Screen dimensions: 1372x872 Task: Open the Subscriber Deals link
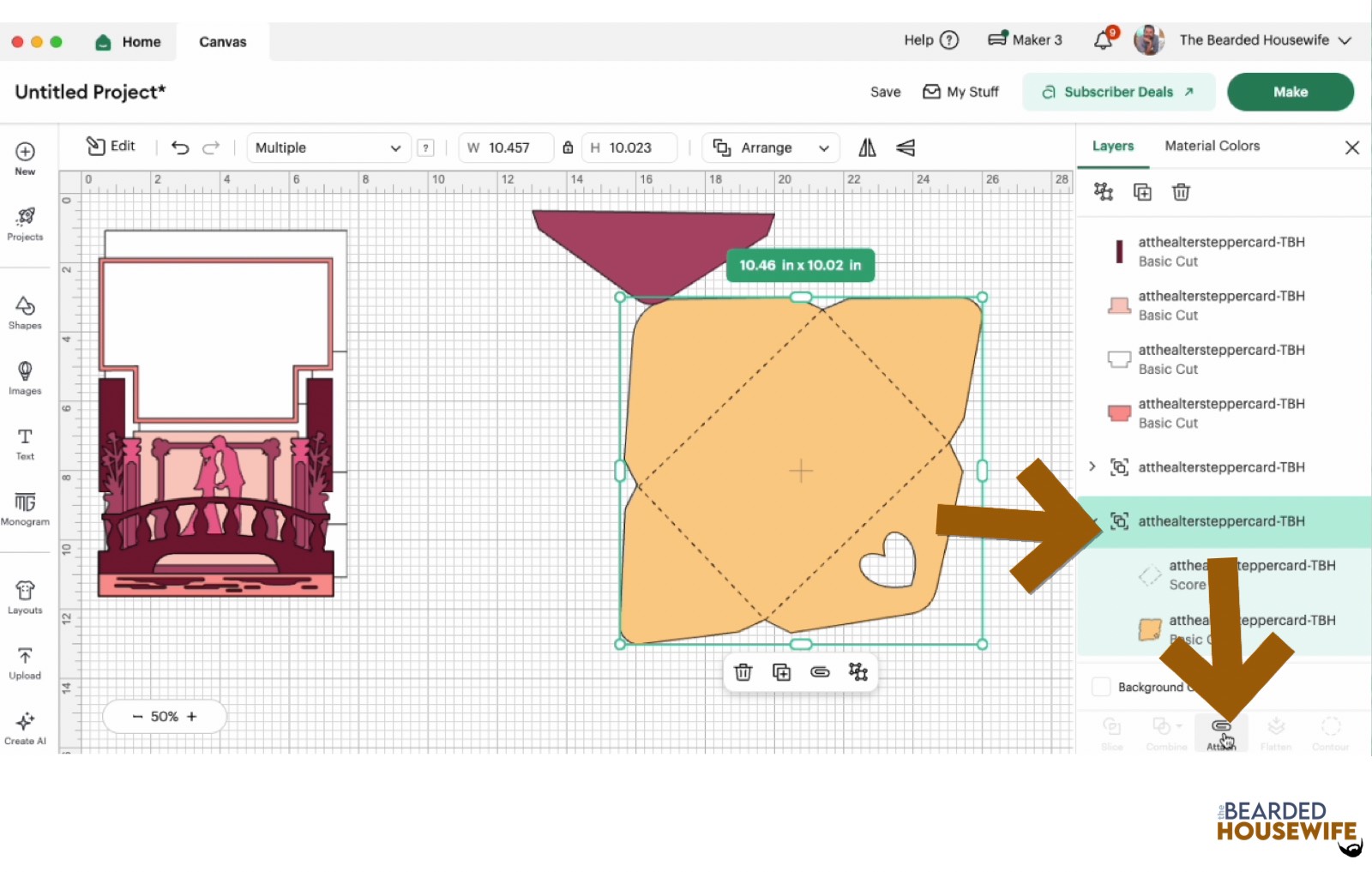click(x=1118, y=92)
